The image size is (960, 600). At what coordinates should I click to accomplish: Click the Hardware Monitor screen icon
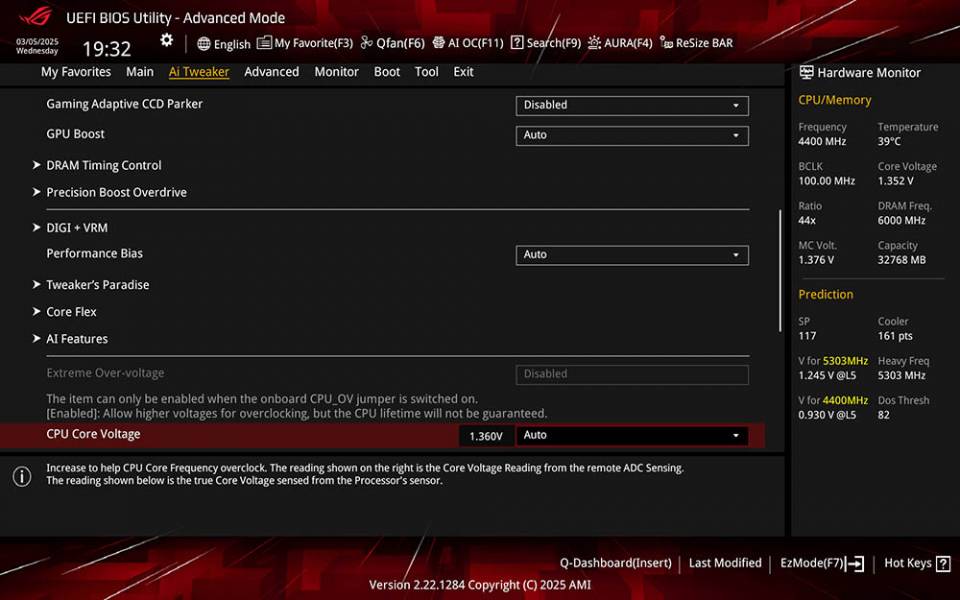(x=806, y=72)
